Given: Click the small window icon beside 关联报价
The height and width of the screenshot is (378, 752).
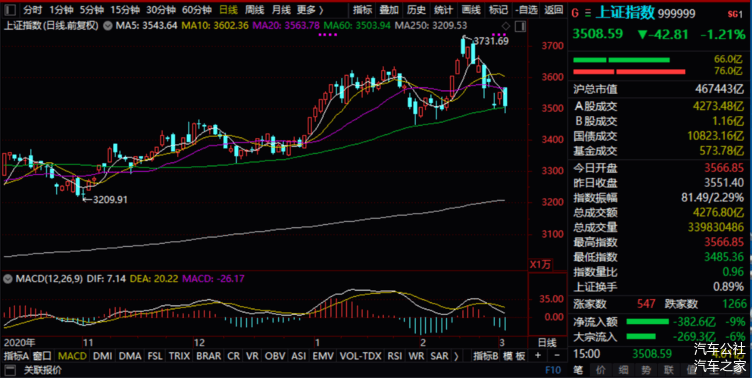Looking at the screenshot, I should pos(10,370).
